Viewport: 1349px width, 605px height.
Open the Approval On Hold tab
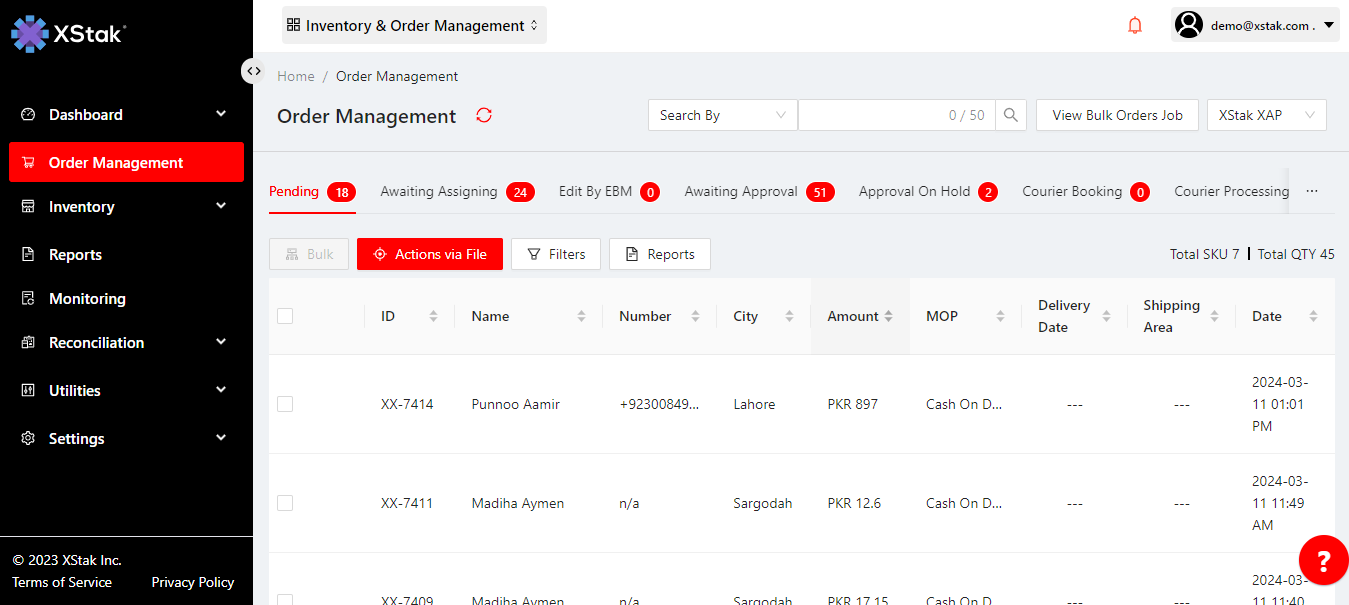click(x=914, y=192)
